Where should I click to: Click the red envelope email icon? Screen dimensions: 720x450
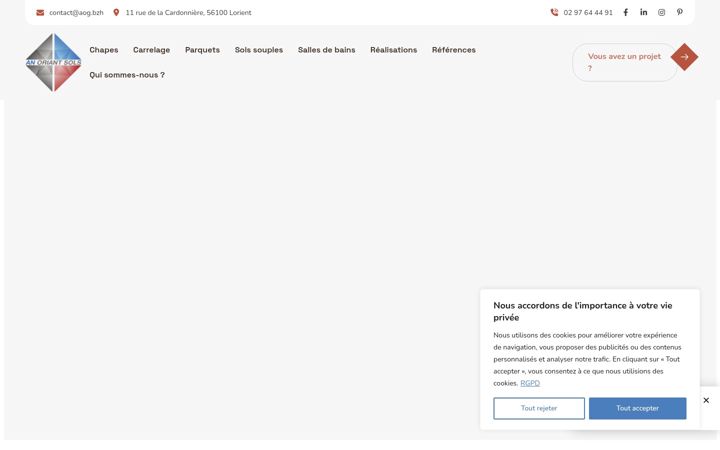(40, 12)
